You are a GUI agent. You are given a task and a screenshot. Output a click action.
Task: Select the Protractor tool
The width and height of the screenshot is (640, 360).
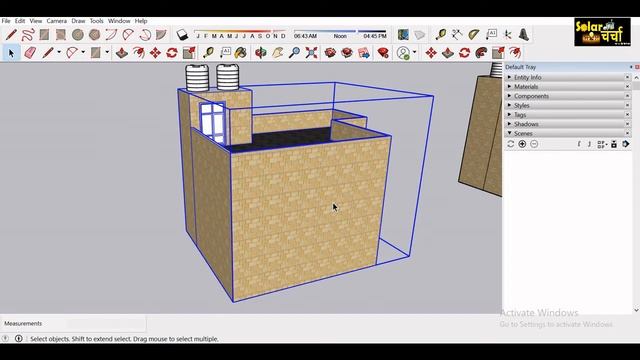[x=473, y=35]
